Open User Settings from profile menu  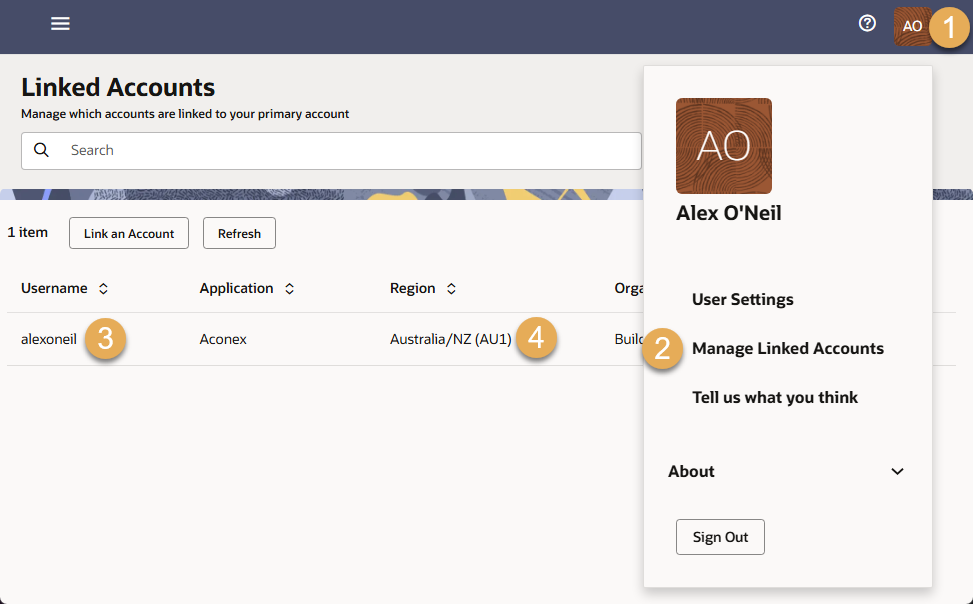tap(742, 299)
